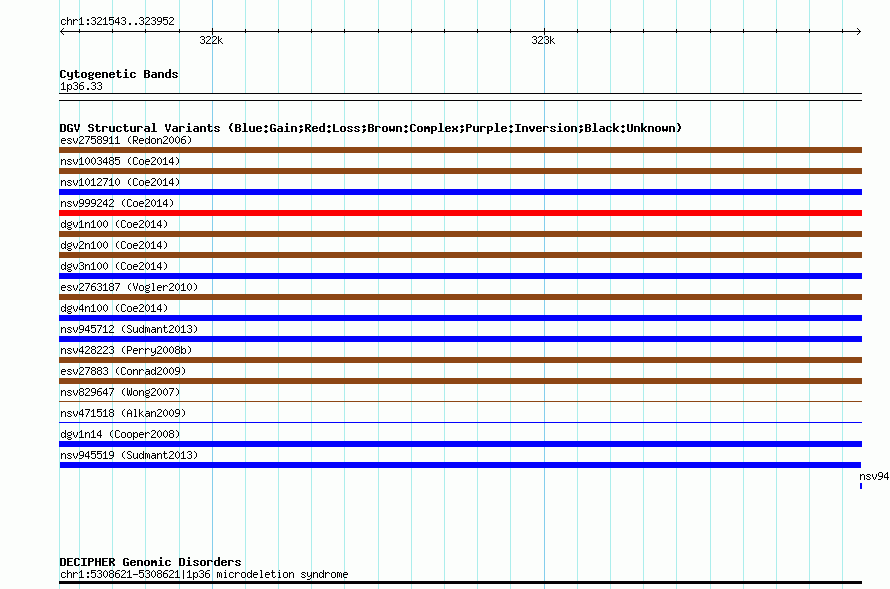Click the brown bar under dgv2n100
The image size is (890, 589).
[460, 255]
